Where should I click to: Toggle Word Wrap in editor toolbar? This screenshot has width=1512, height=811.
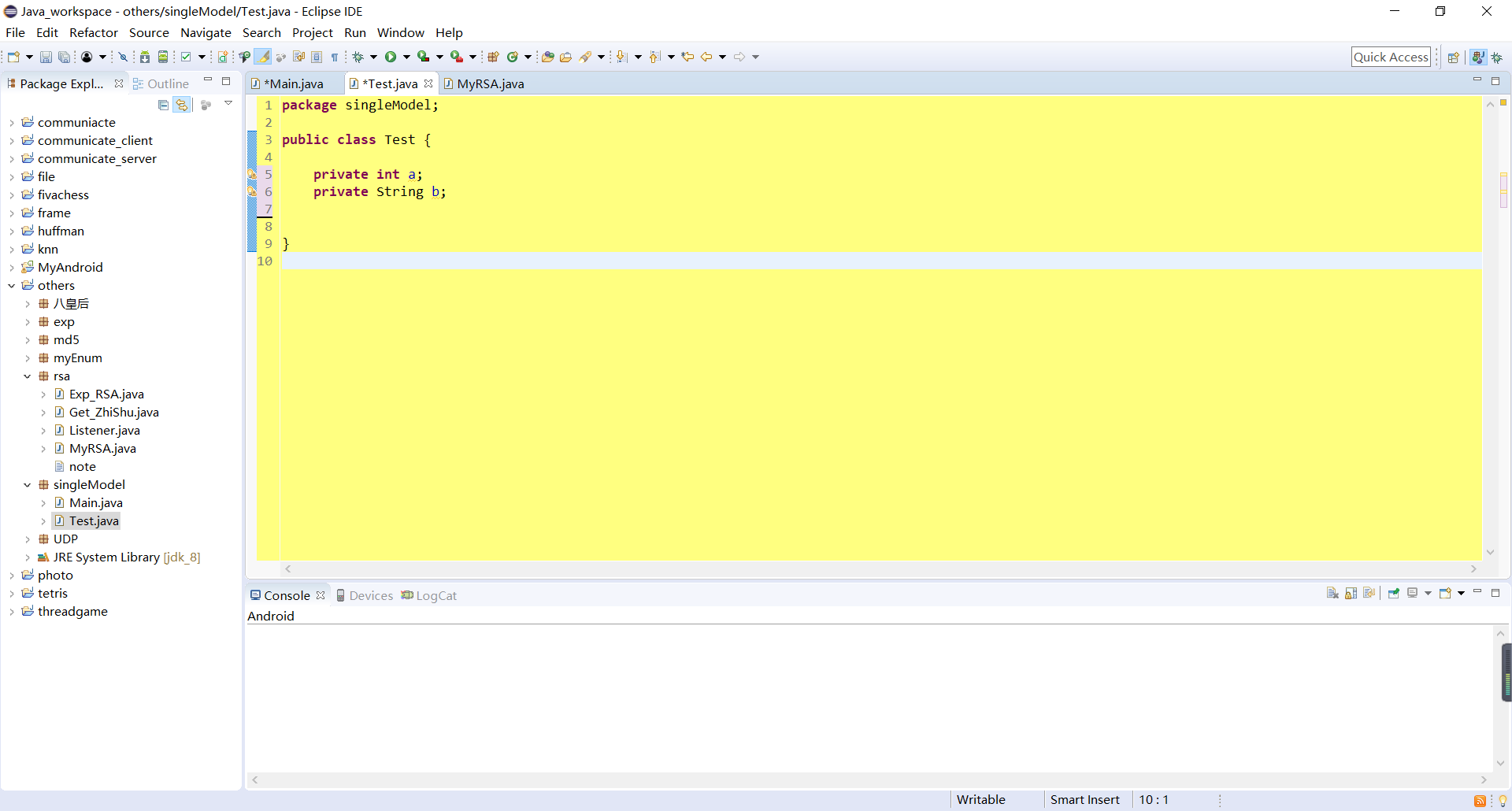pos(298,57)
